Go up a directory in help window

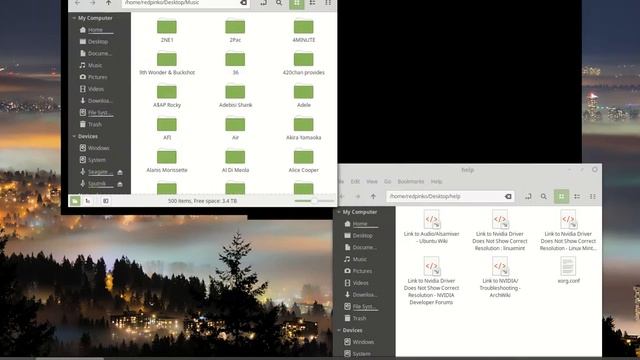[373, 196]
